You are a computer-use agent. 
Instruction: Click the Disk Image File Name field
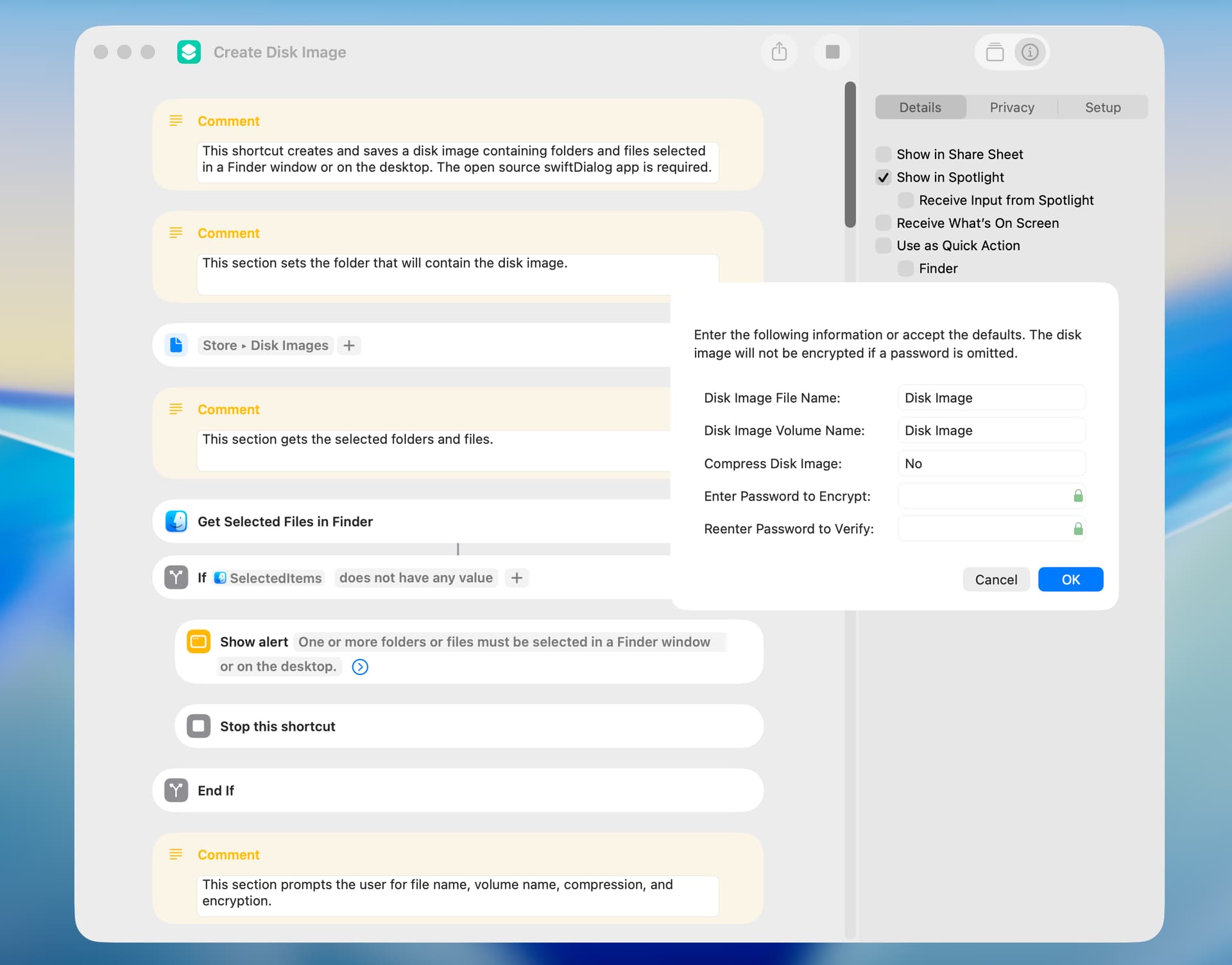coord(991,398)
